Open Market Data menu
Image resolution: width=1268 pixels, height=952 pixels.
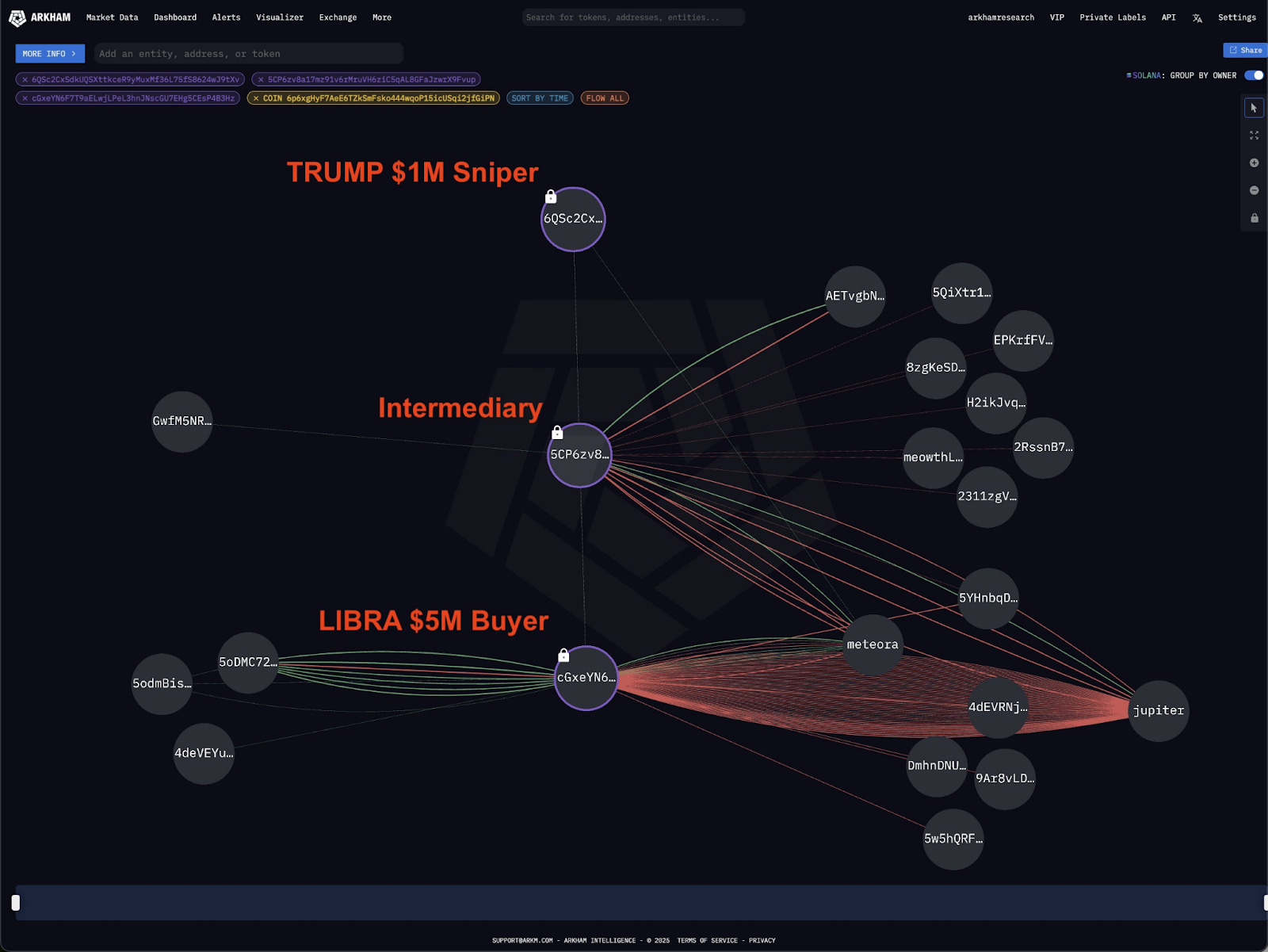112,17
